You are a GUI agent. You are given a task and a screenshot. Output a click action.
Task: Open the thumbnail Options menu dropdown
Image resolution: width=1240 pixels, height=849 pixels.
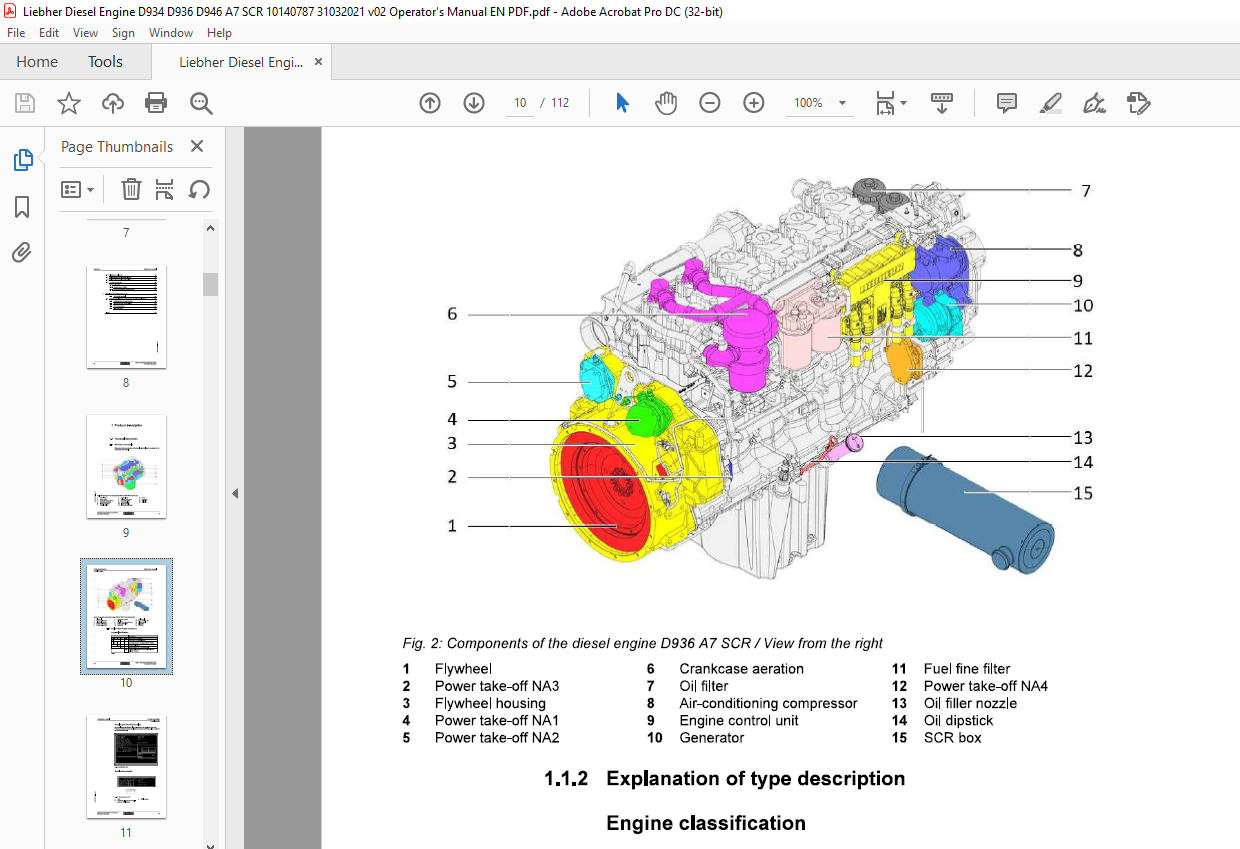coord(78,189)
